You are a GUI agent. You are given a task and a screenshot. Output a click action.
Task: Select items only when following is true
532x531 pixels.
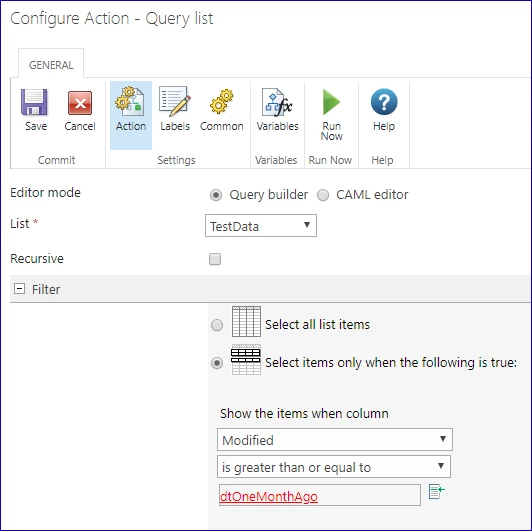point(217,363)
